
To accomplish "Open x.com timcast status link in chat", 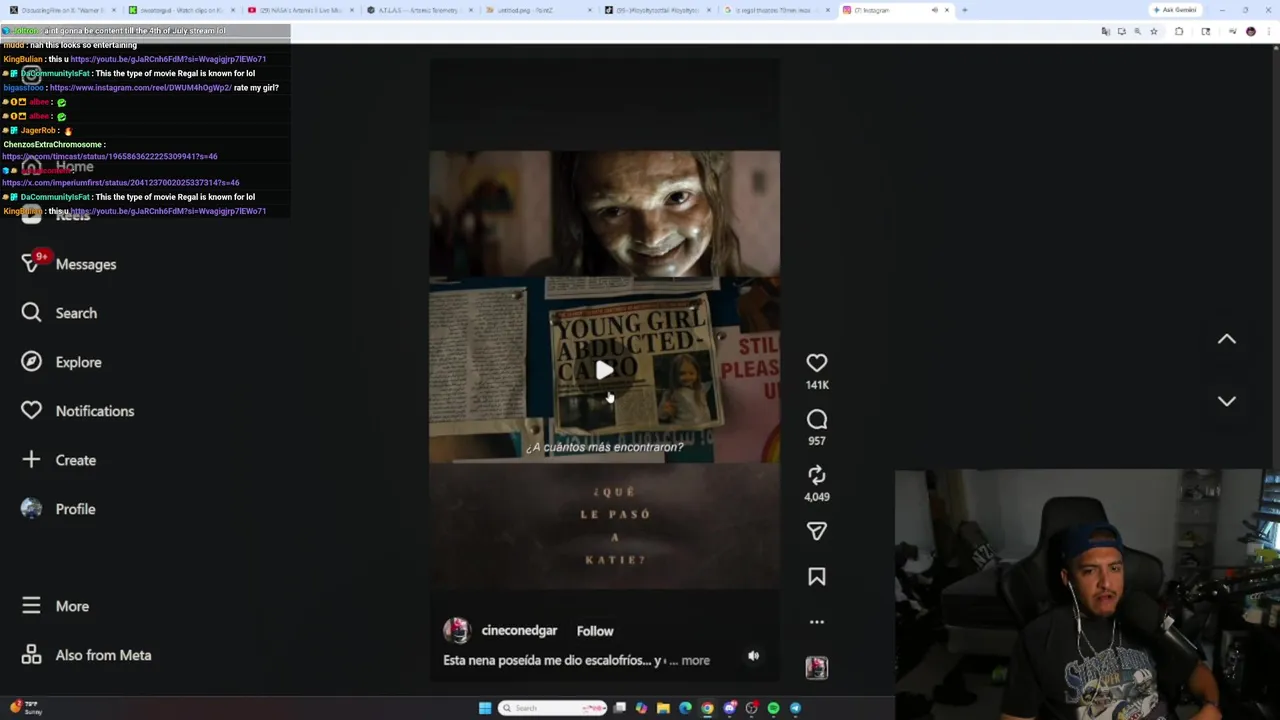I will click(x=110, y=157).
